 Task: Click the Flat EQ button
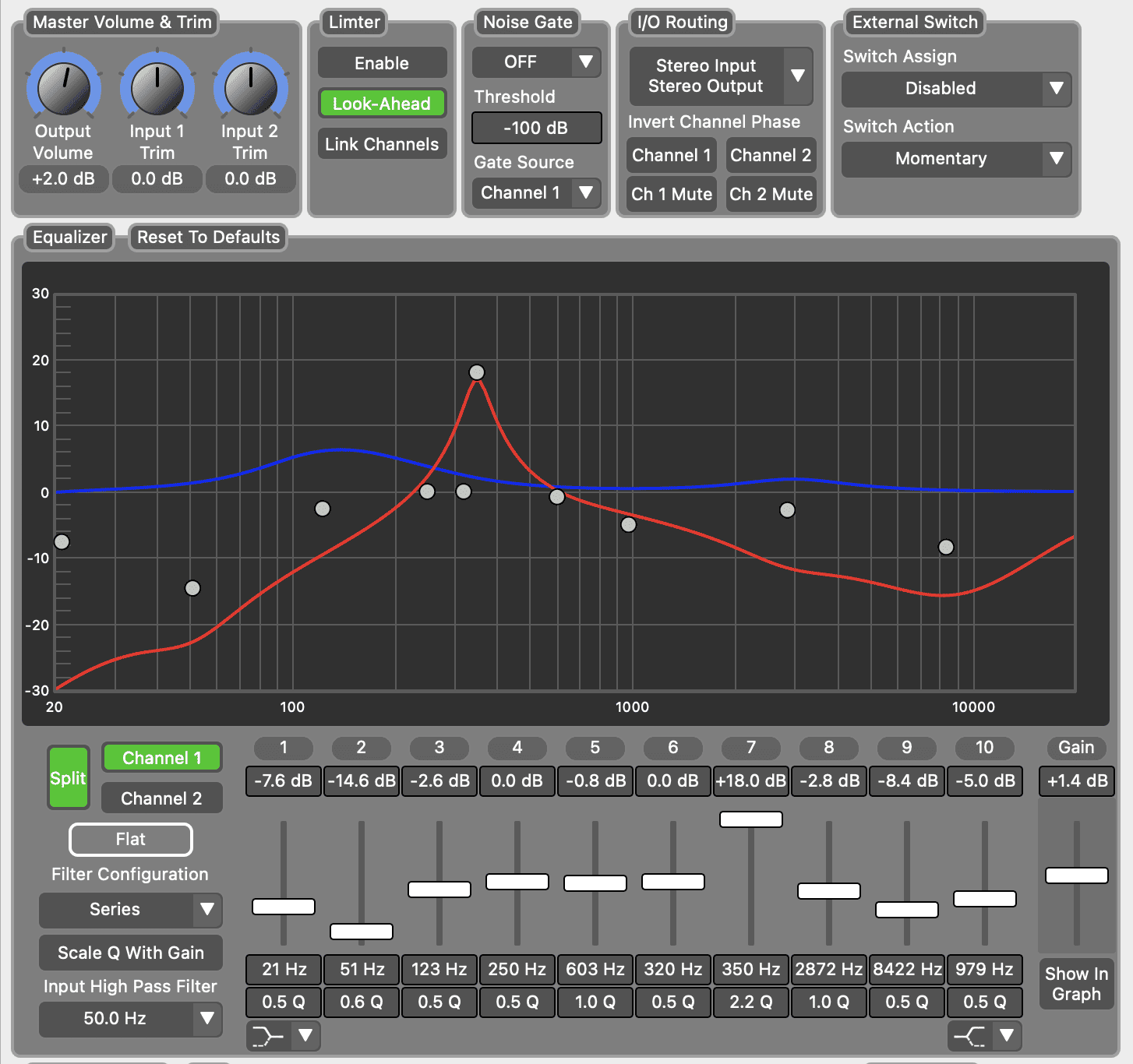[131, 840]
